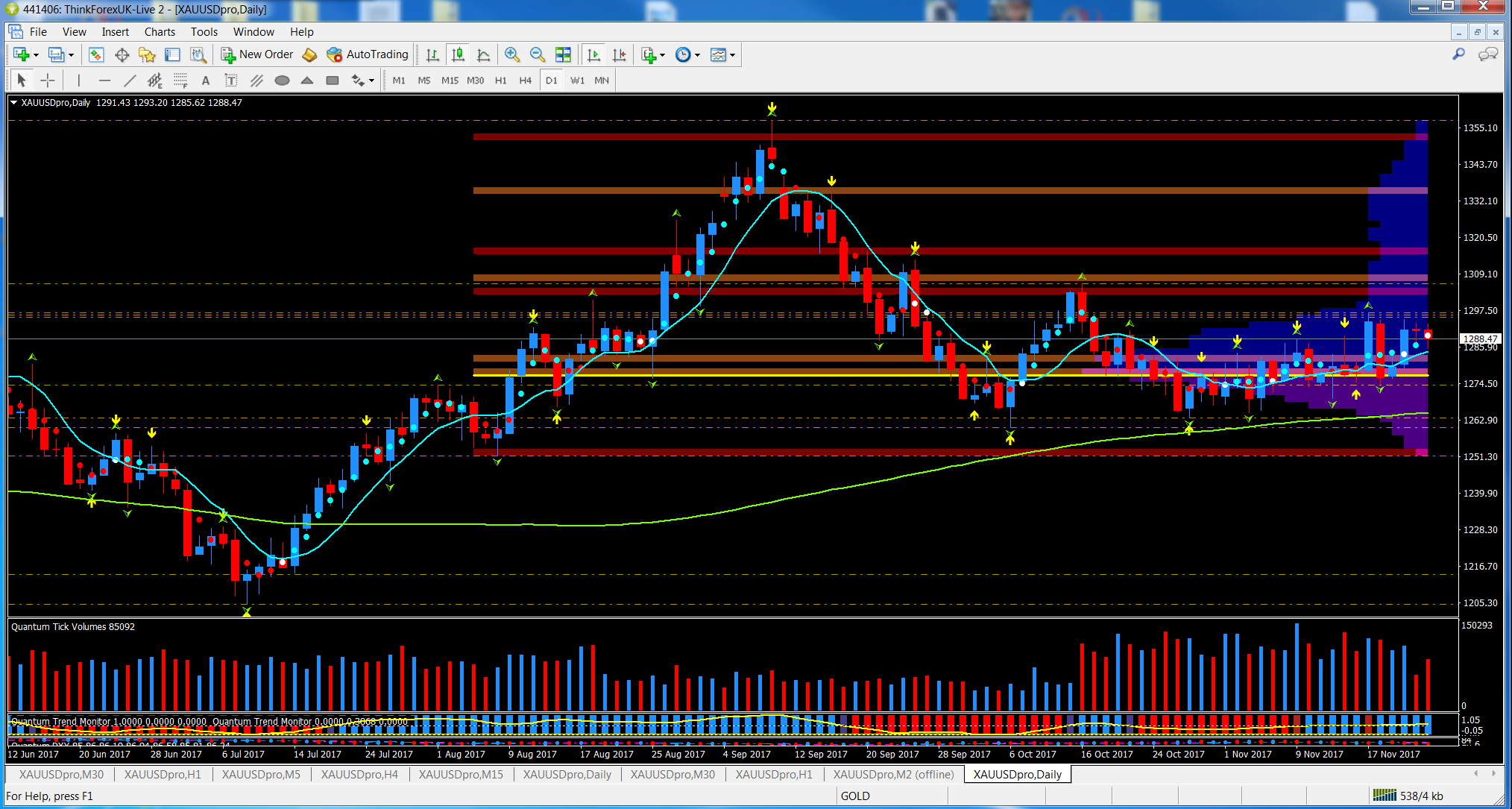This screenshot has width=1512, height=809.
Task: Open the Indicators list icon
Action: point(649,54)
